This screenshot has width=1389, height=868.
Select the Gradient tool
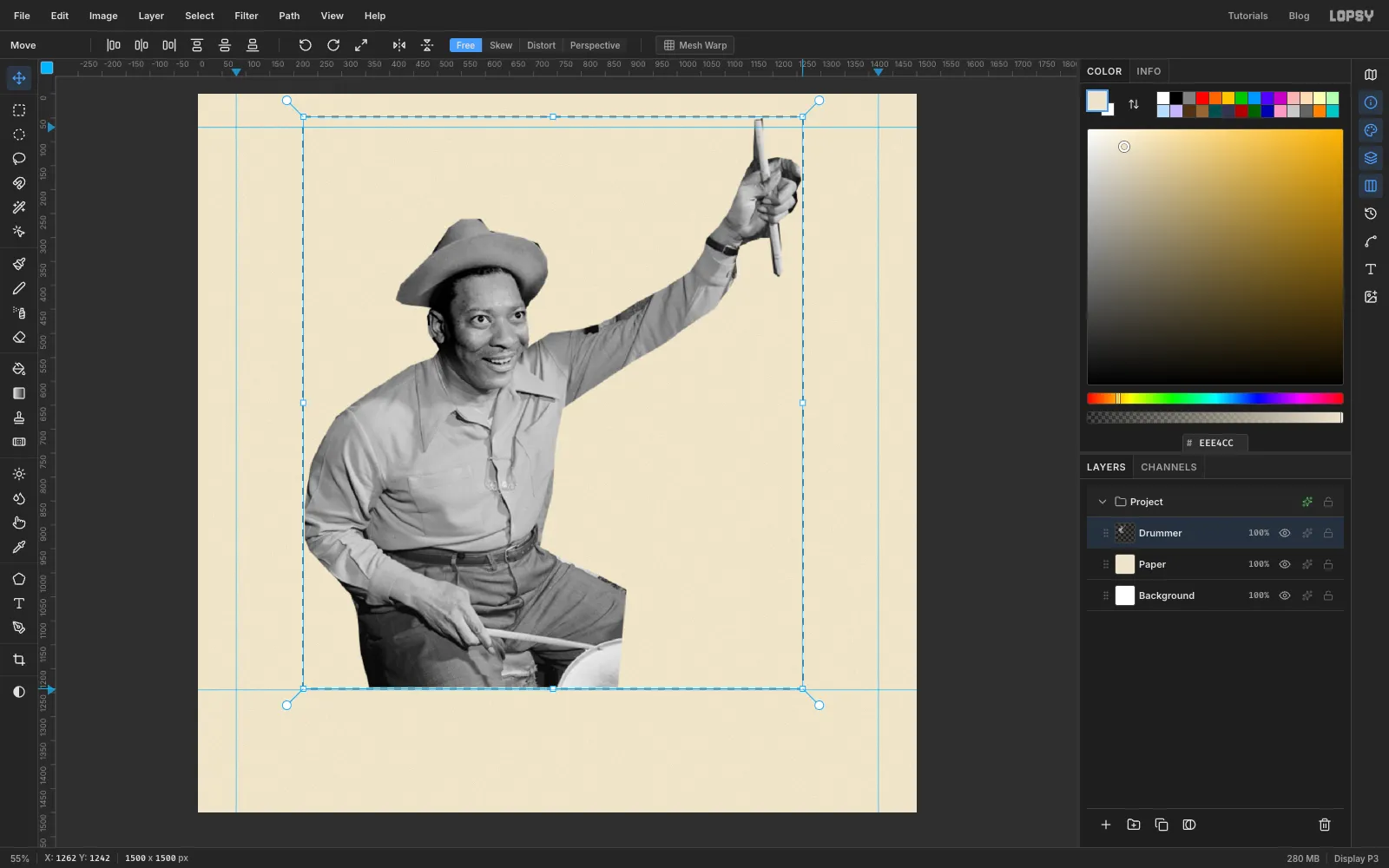coord(19,393)
